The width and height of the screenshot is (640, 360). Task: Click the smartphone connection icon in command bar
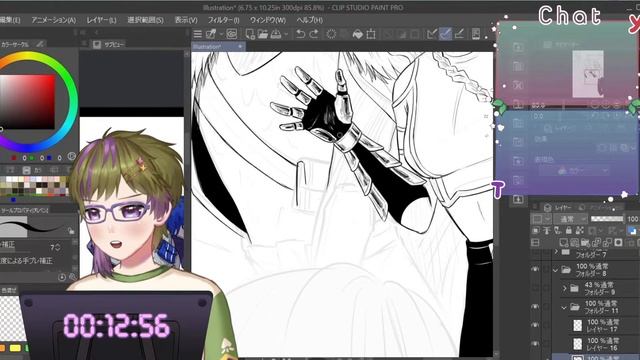coord(476,34)
